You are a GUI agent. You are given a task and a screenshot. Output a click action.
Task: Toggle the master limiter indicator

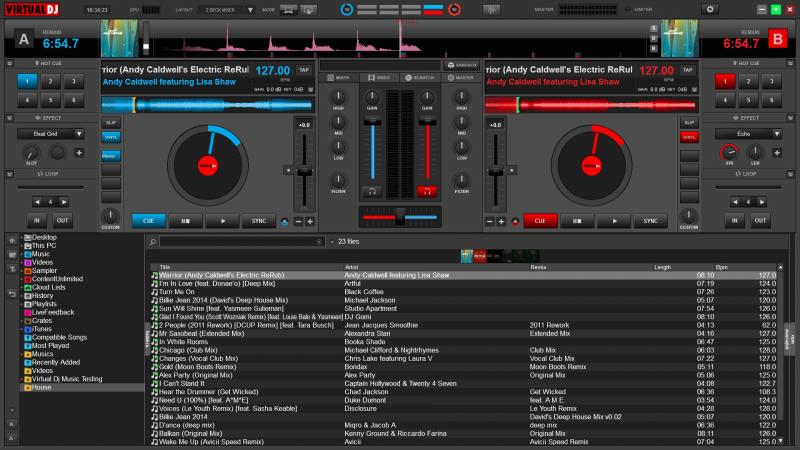pos(639,10)
